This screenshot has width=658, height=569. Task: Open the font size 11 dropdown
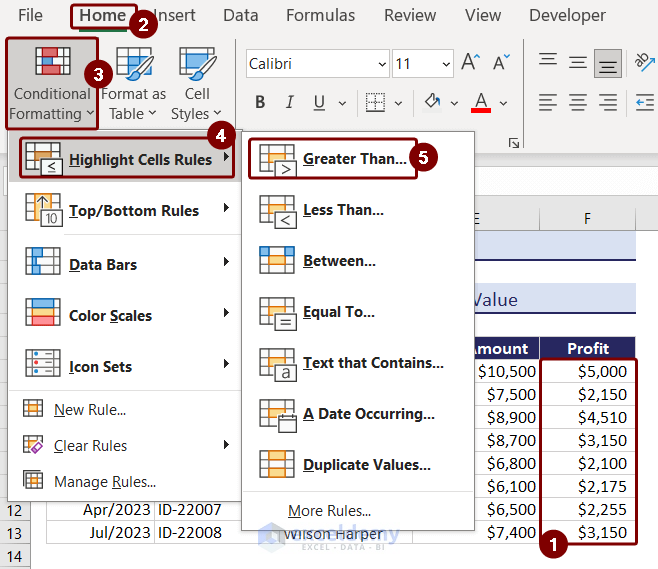click(x=446, y=64)
